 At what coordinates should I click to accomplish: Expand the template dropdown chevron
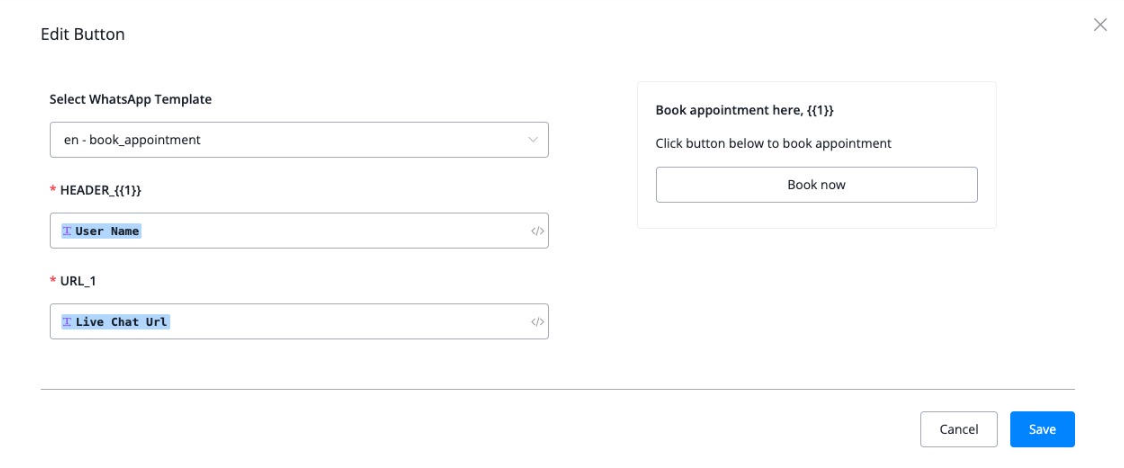pyautogui.click(x=533, y=140)
